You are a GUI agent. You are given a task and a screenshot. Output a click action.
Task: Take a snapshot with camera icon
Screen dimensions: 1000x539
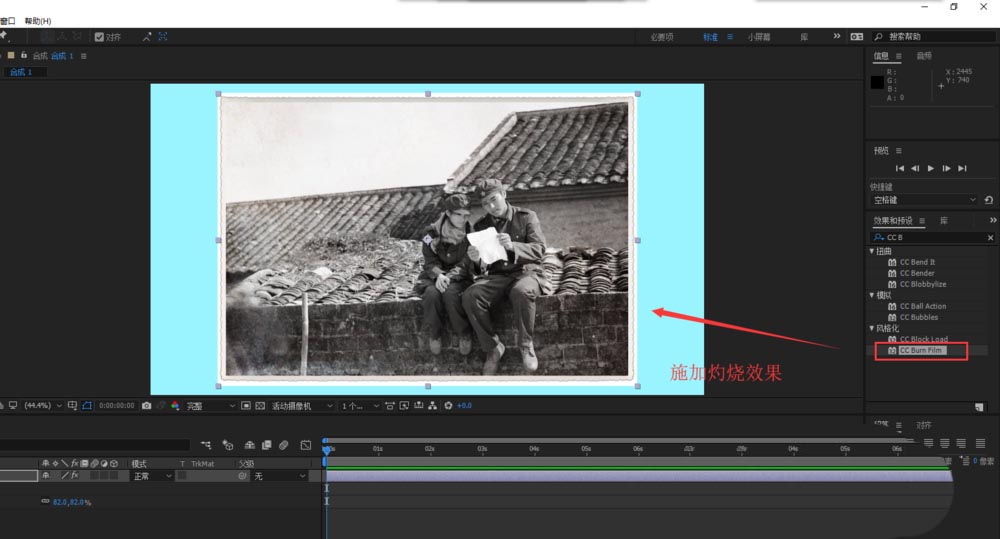coord(147,406)
